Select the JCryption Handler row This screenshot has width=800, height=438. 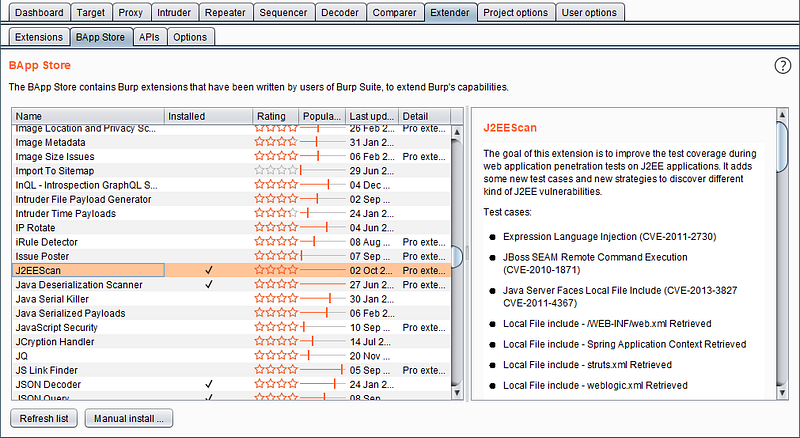[232, 342]
